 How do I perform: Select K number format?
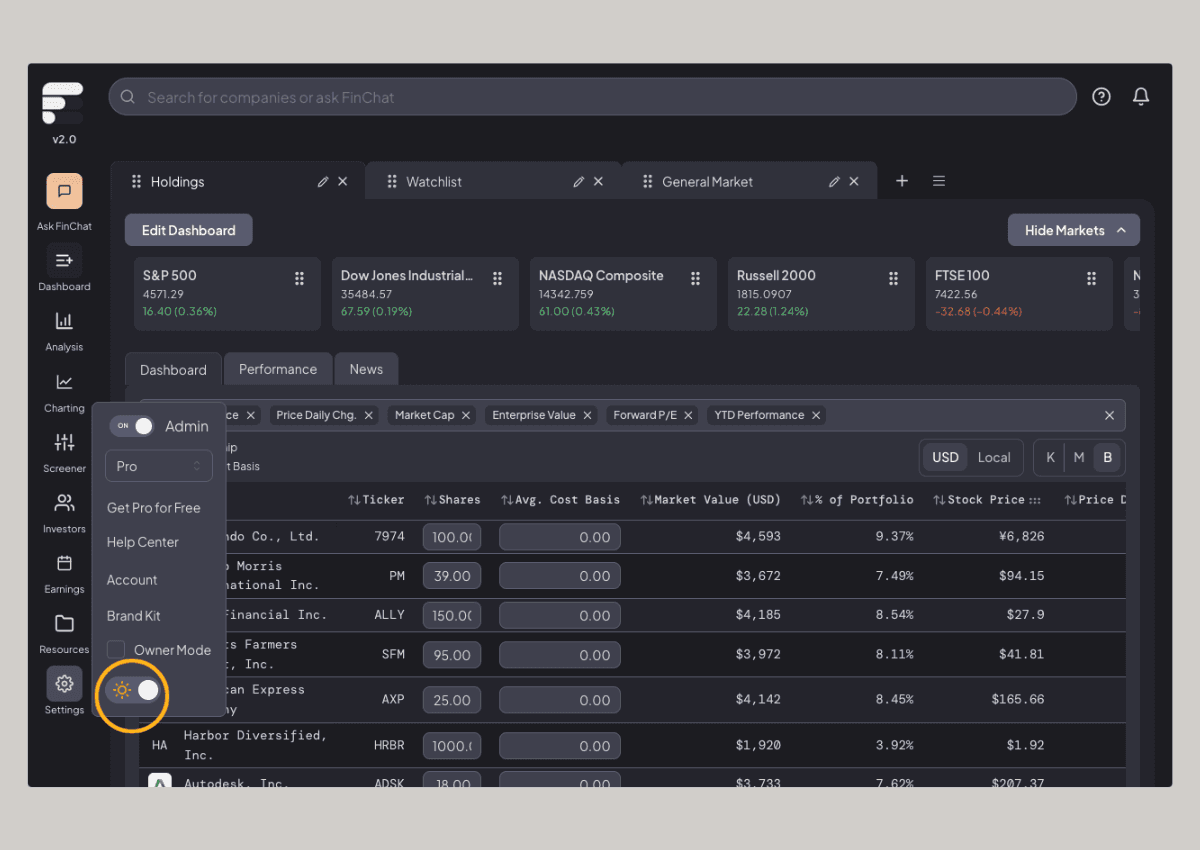pyautogui.click(x=1050, y=458)
